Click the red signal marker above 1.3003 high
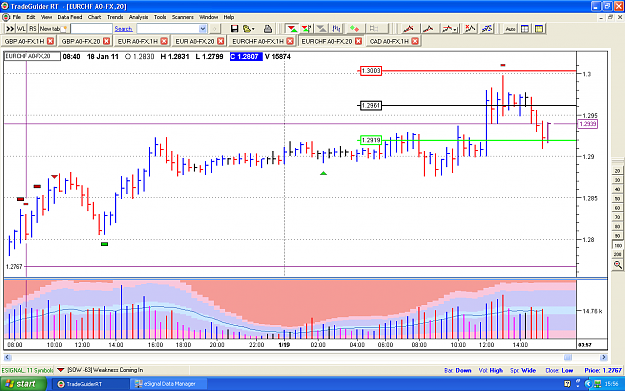 coord(503,65)
